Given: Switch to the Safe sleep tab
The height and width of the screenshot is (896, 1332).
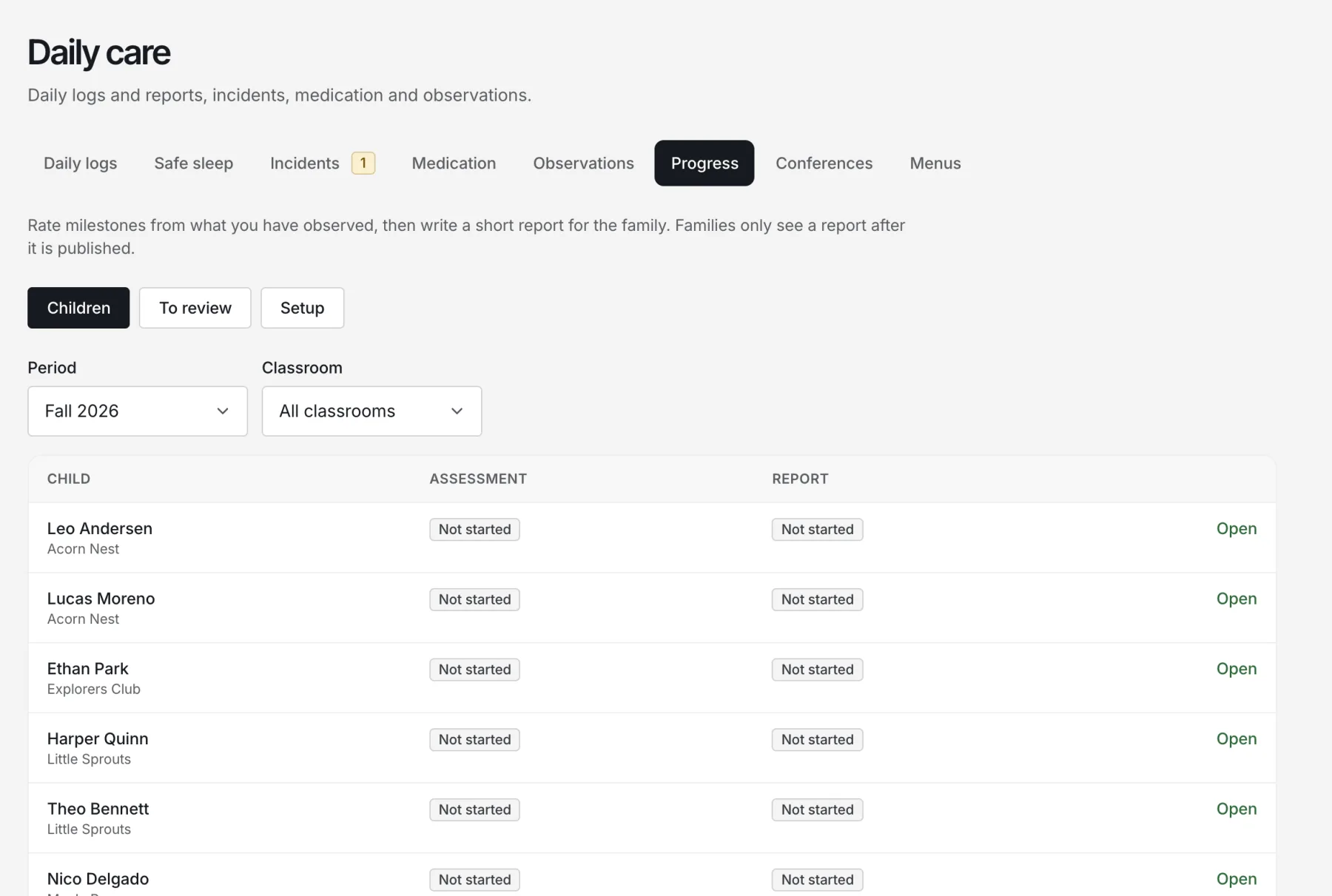Looking at the screenshot, I should (x=193, y=163).
